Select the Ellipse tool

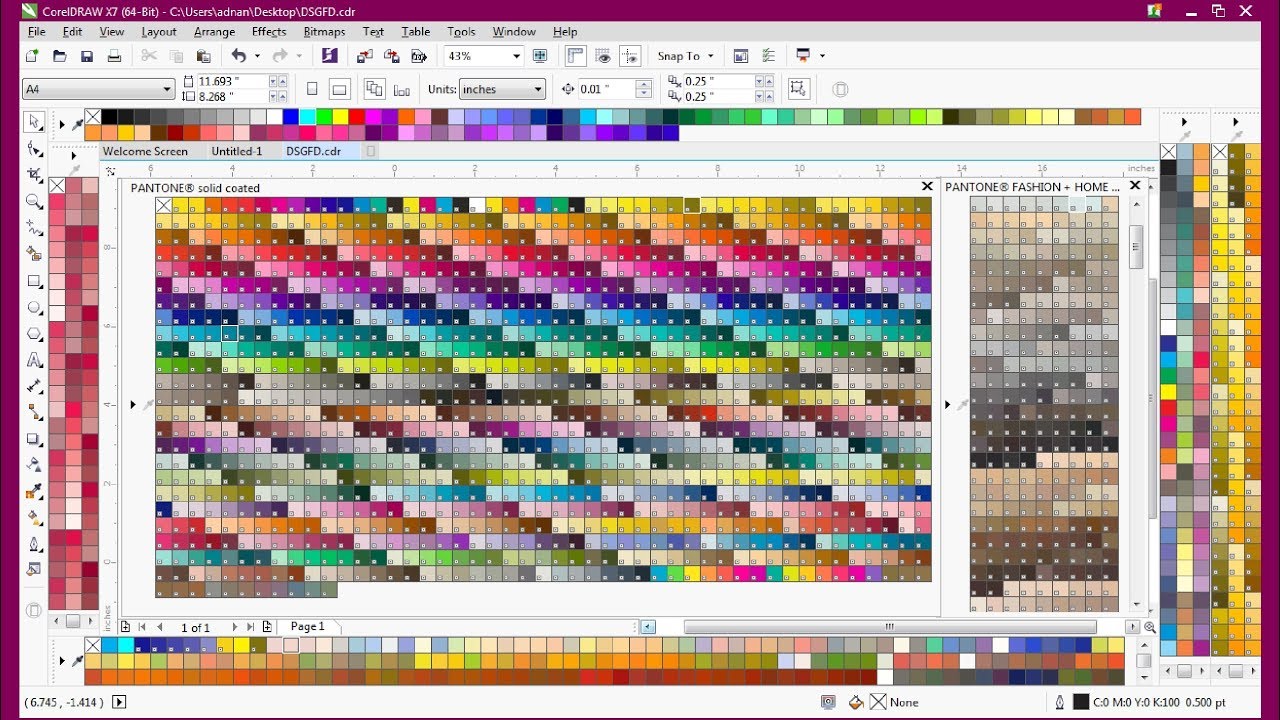pyautogui.click(x=35, y=307)
